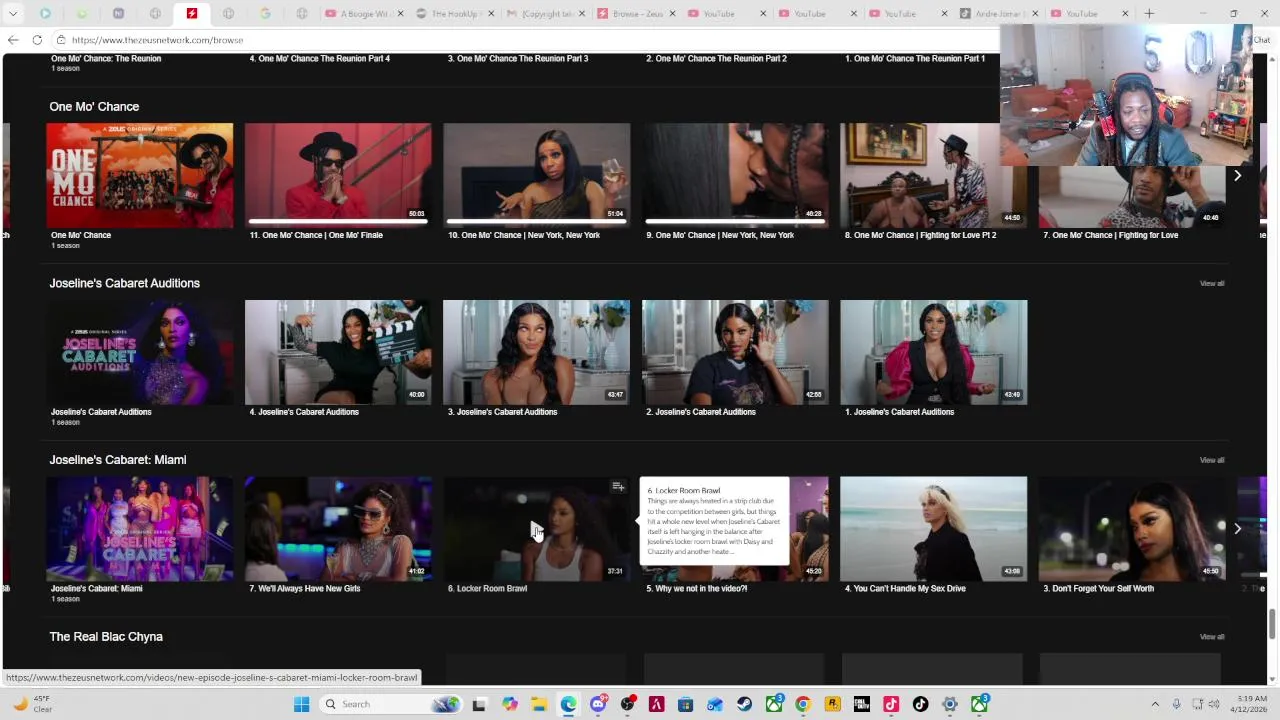Open the weather widget showing 45°F
This screenshot has width=1280, height=720.
pyautogui.click(x=32, y=704)
